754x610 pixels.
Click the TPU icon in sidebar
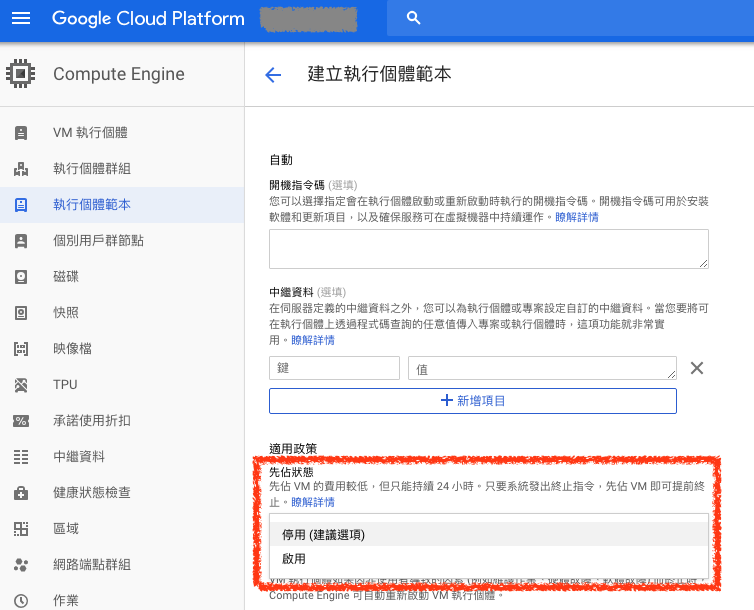point(21,385)
